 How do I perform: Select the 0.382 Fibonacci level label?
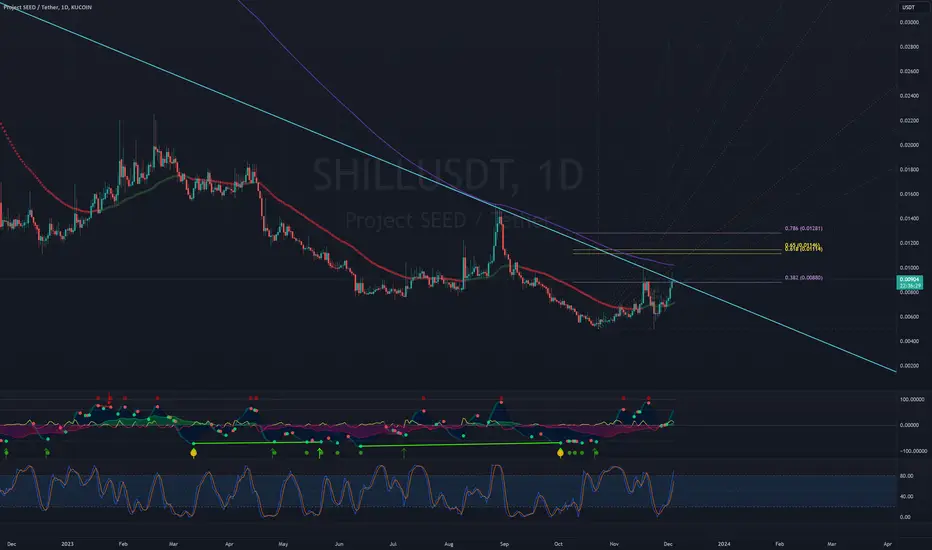[804, 278]
